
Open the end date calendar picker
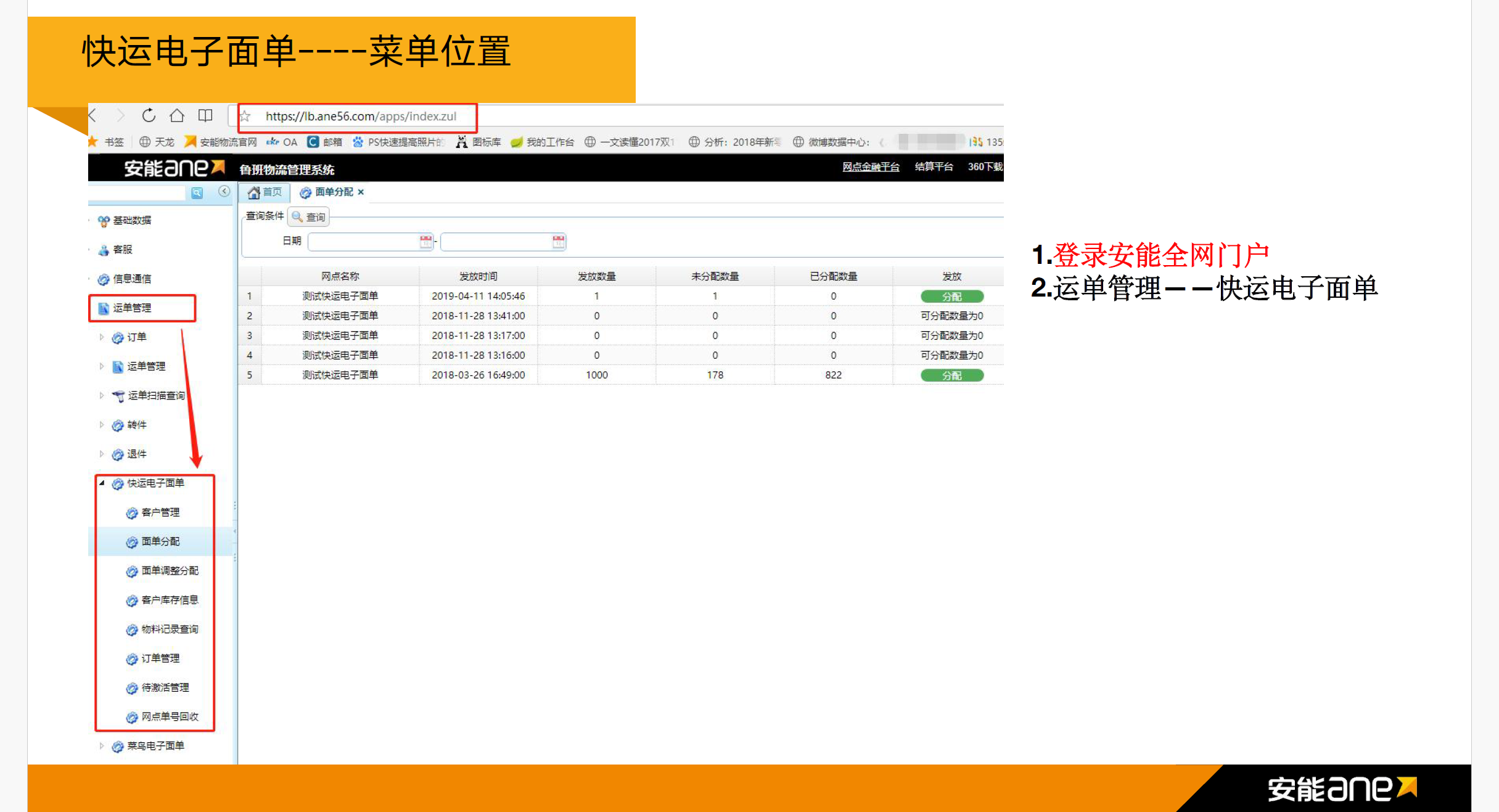[x=559, y=242]
